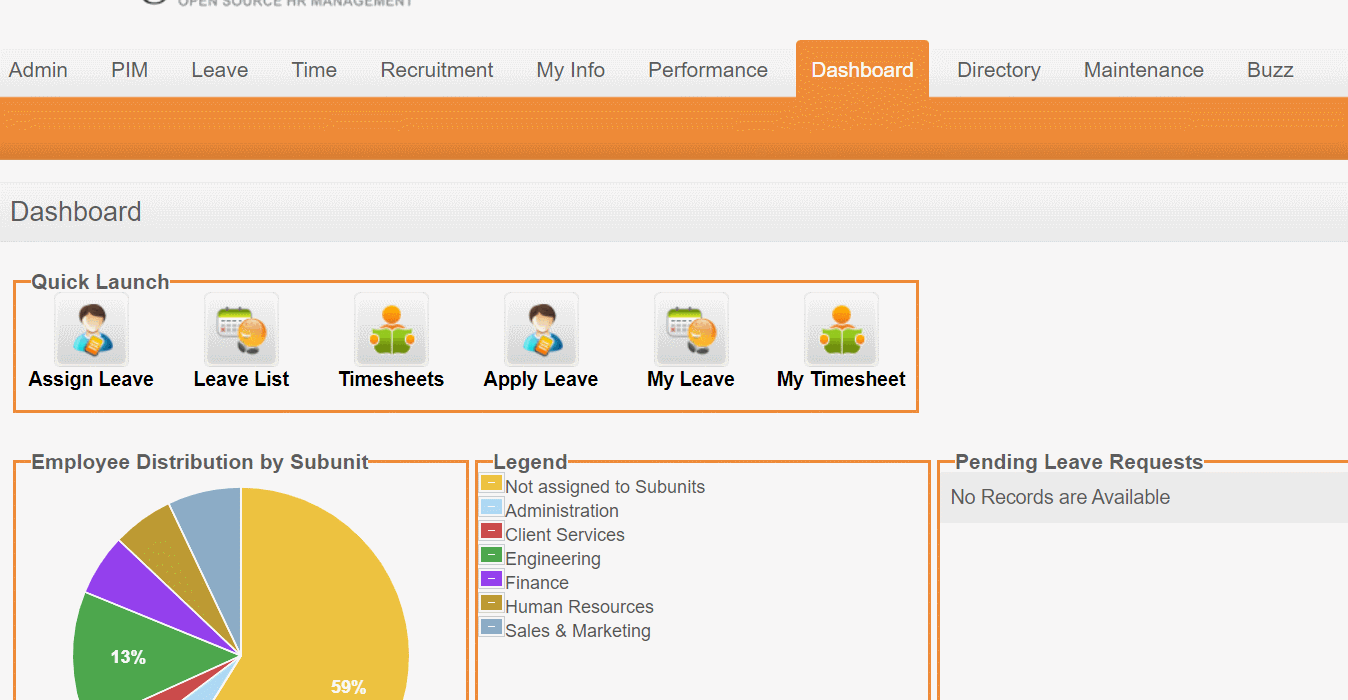Click the Human Resources legend label
The image size is (1348, 700).
coord(579,607)
